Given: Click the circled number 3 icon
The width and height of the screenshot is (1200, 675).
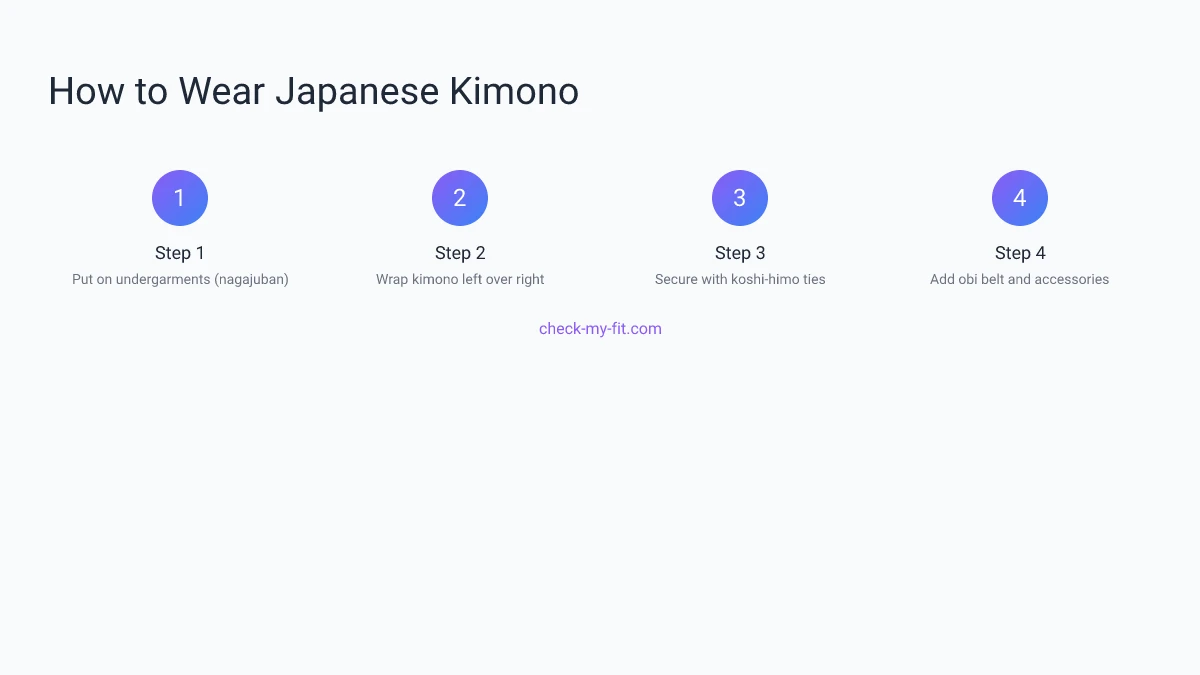Looking at the screenshot, I should [x=740, y=197].
